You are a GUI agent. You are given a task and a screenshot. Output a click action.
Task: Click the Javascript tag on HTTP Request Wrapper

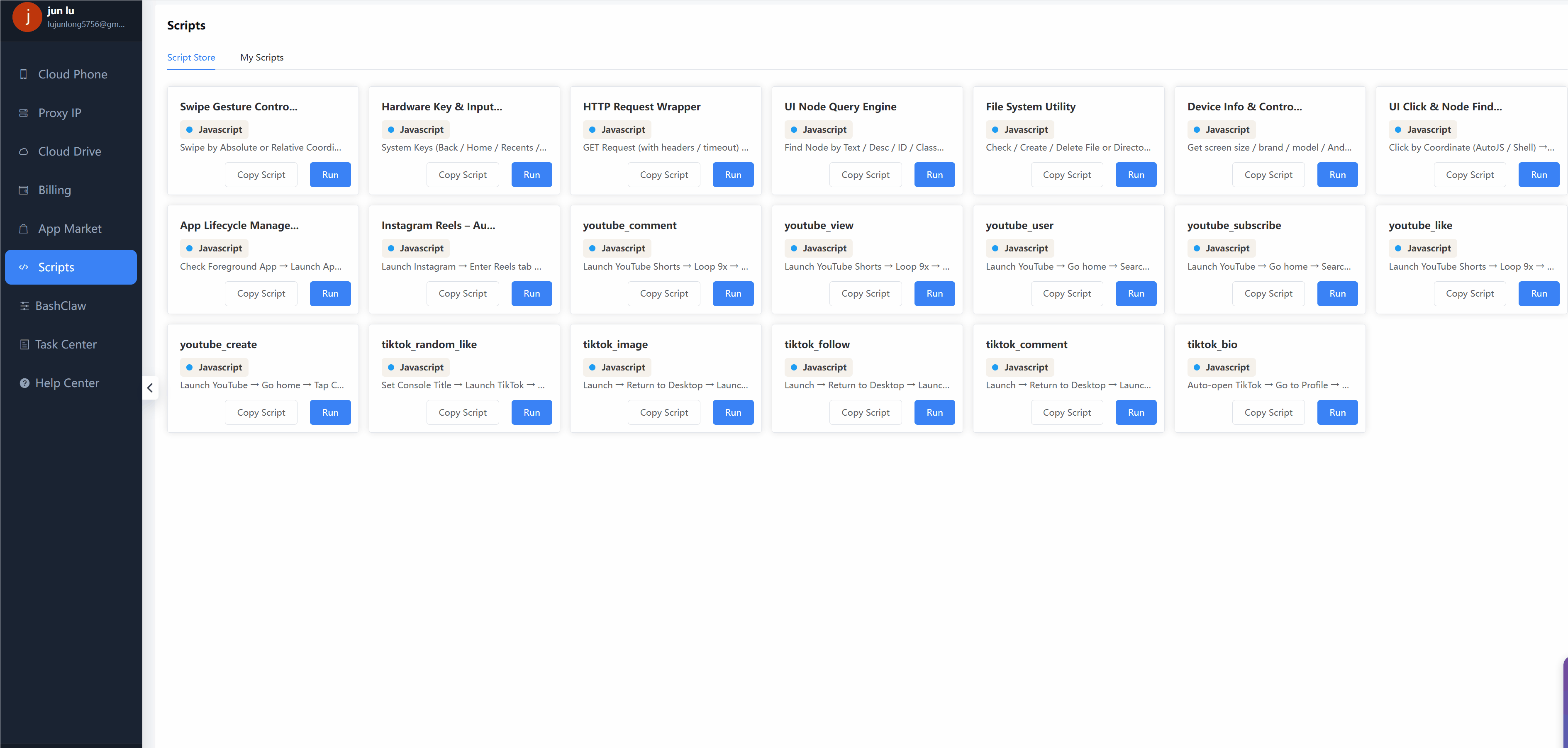(x=617, y=129)
